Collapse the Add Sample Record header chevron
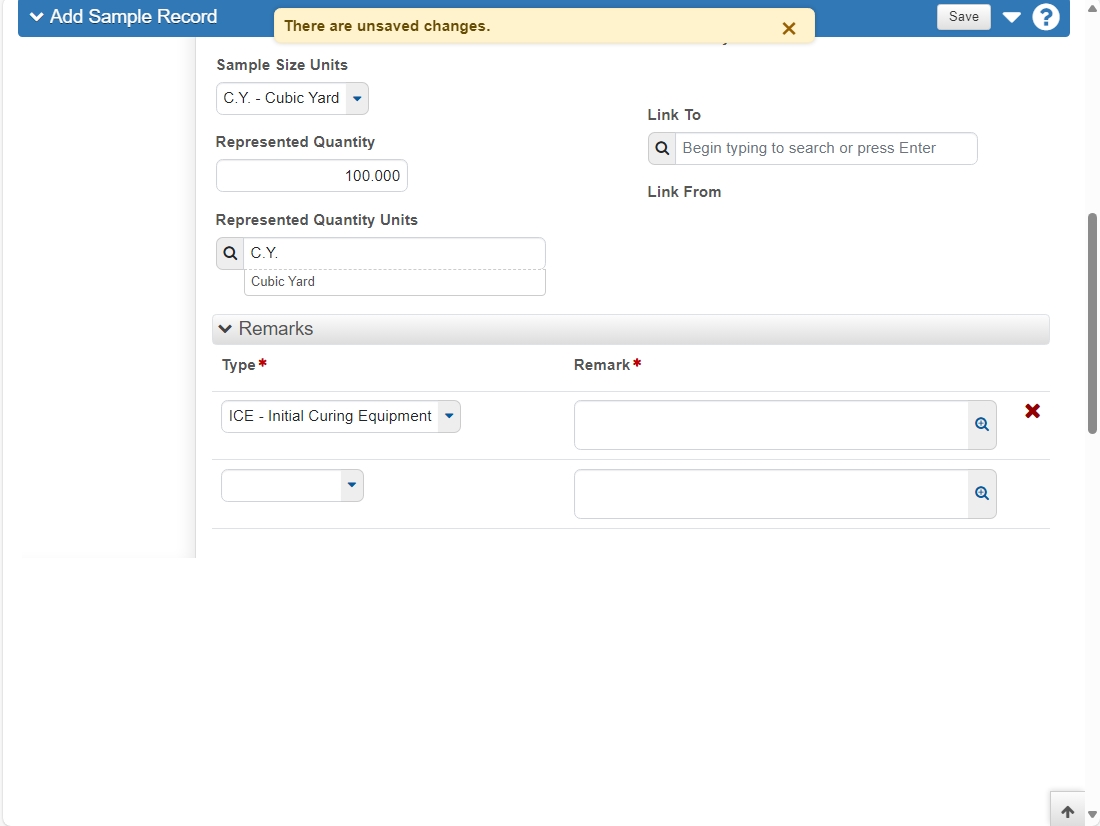1100x826 pixels. (x=36, y=17)
